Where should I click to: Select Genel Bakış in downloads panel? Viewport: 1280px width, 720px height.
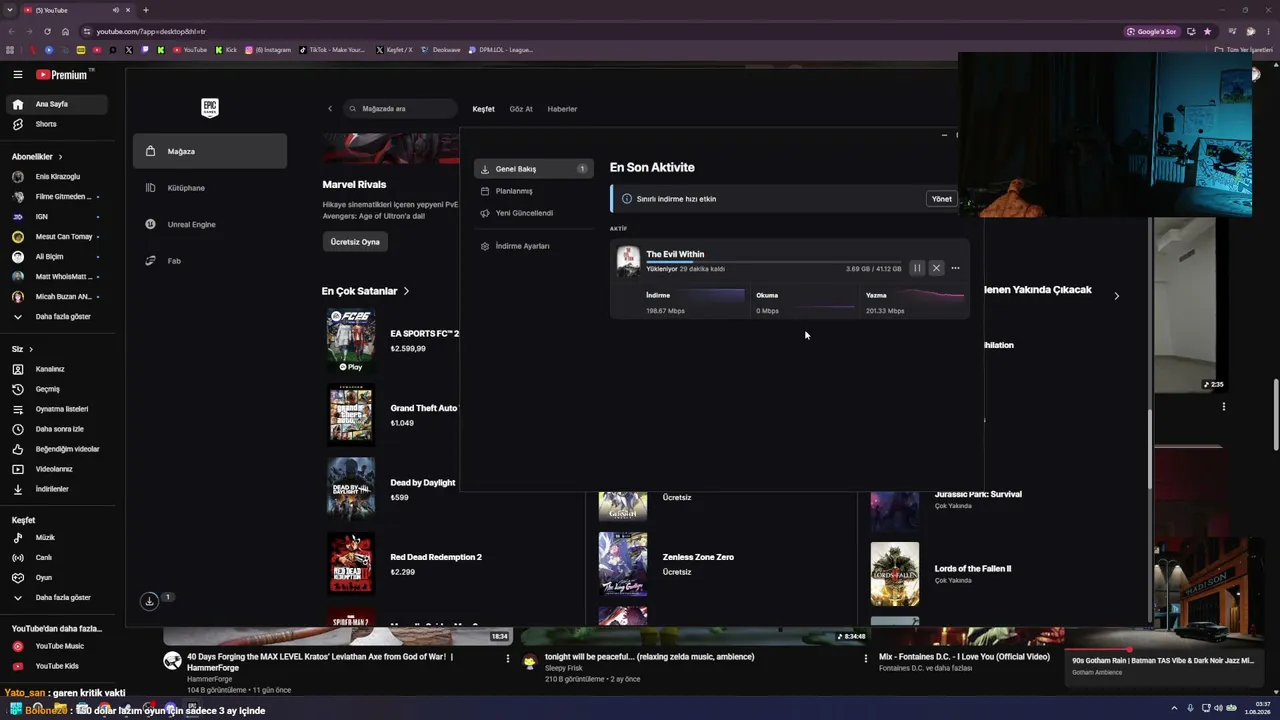534,169
